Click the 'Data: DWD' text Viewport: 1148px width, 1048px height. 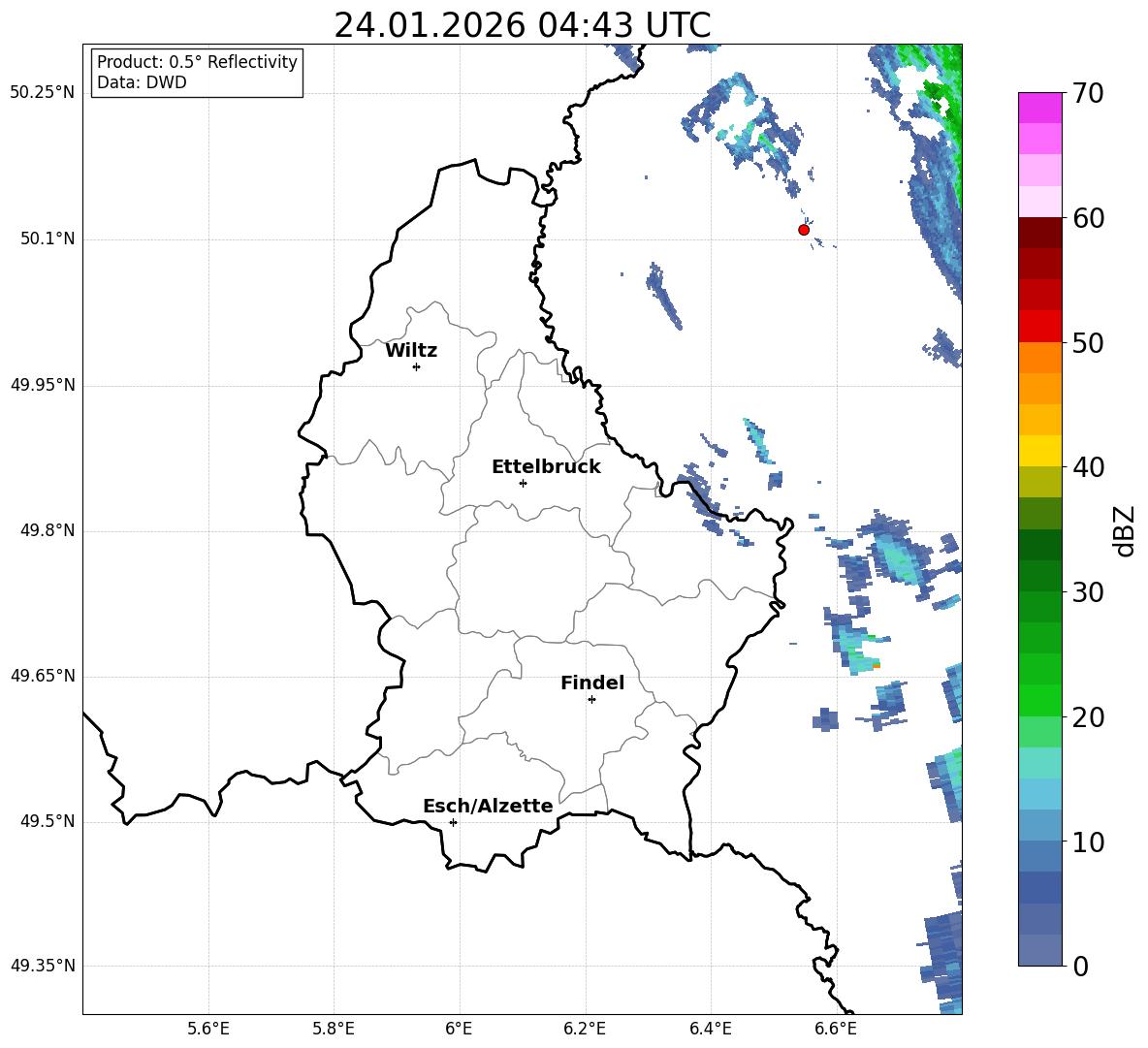(x=142, y=82)
